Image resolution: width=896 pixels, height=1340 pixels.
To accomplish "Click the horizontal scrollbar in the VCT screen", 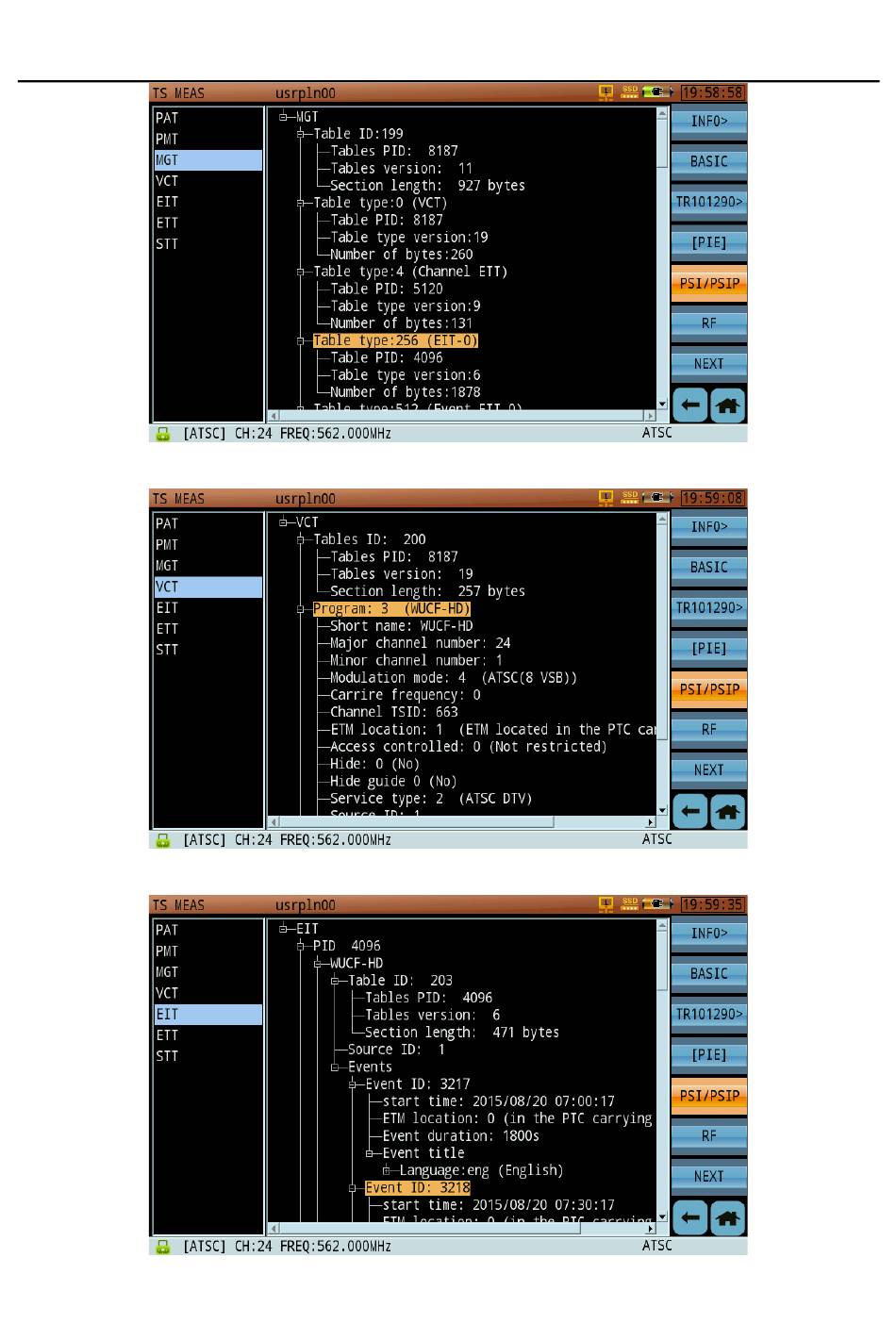I will pos(412,822).
